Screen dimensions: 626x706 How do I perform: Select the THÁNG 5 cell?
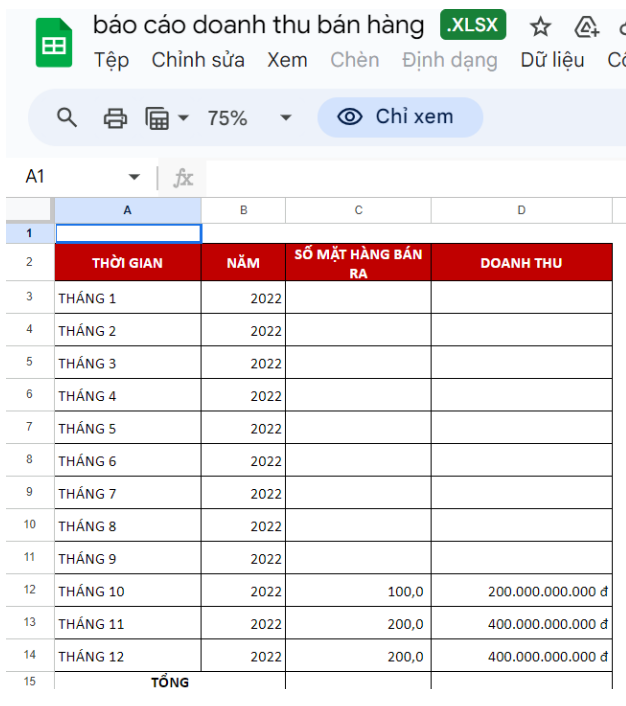click(128, 428)
